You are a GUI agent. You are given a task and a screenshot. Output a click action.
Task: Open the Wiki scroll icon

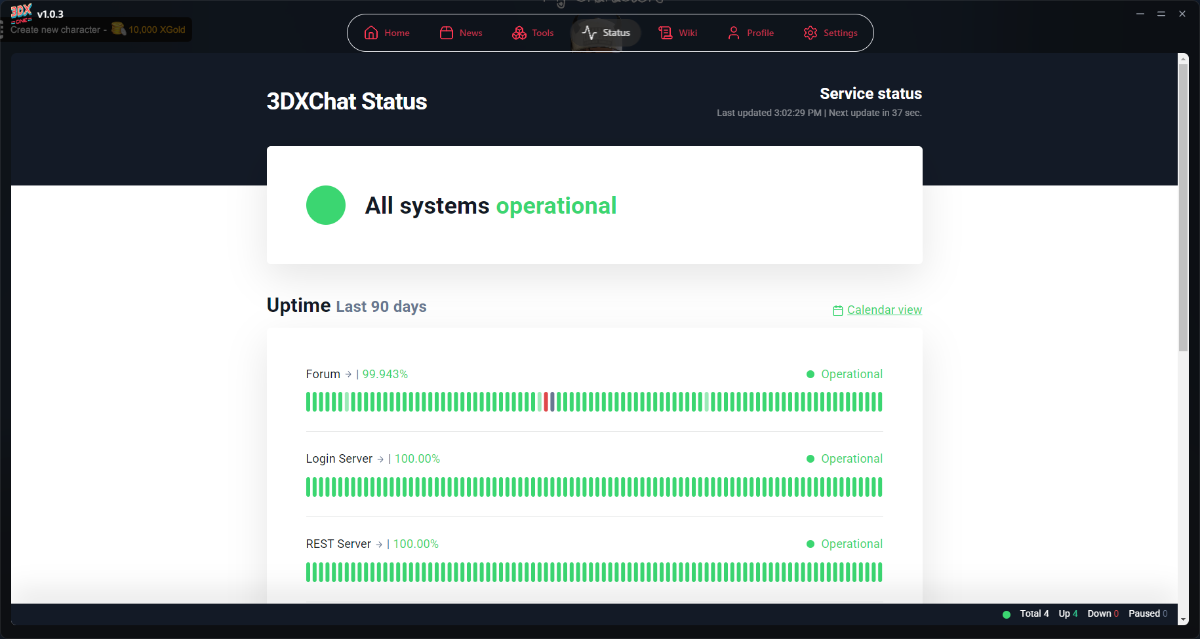665,33
